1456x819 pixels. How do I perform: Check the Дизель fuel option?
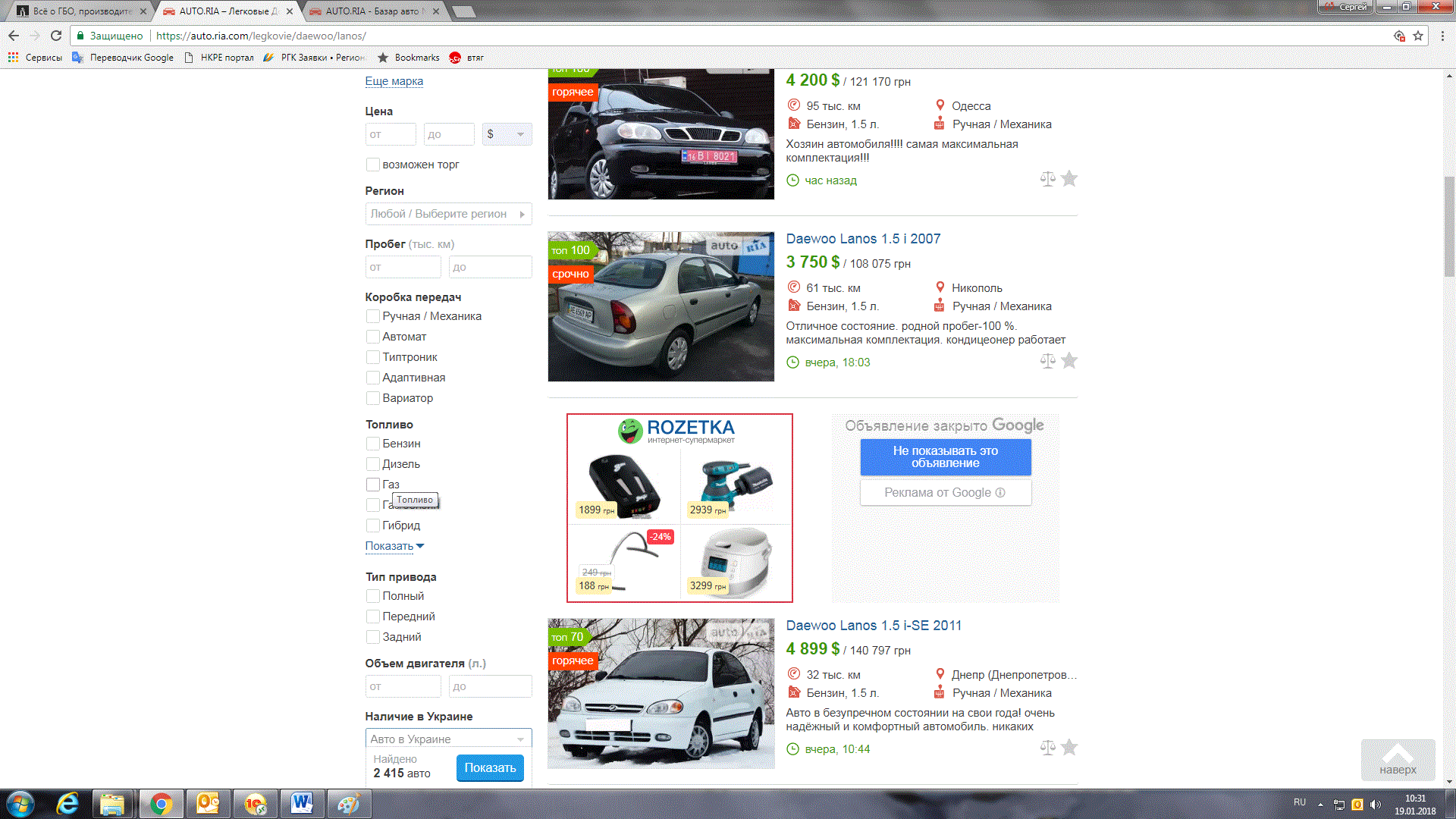tap(373, 464)
